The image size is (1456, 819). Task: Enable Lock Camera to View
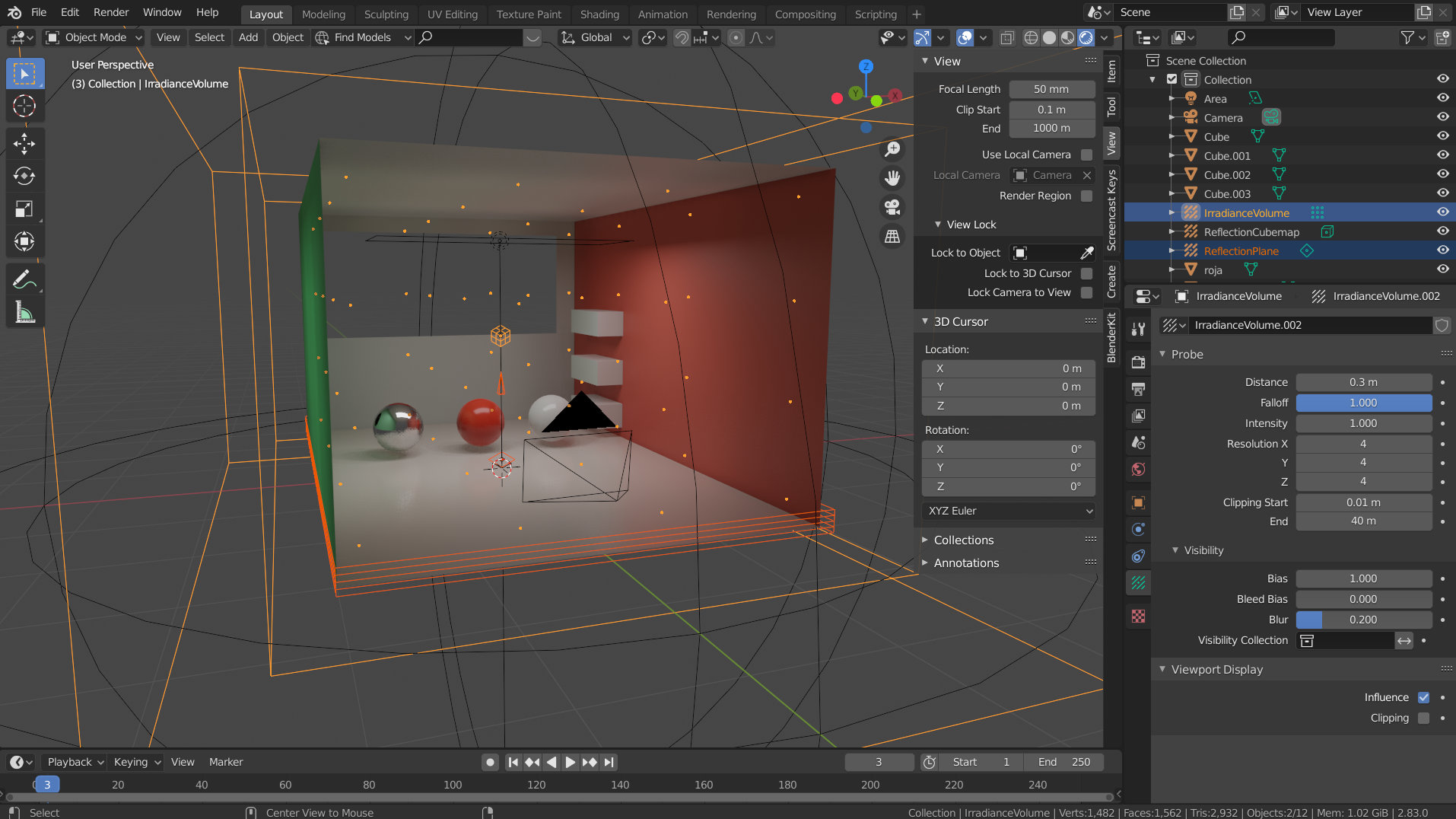click(x=1087, y=292)
